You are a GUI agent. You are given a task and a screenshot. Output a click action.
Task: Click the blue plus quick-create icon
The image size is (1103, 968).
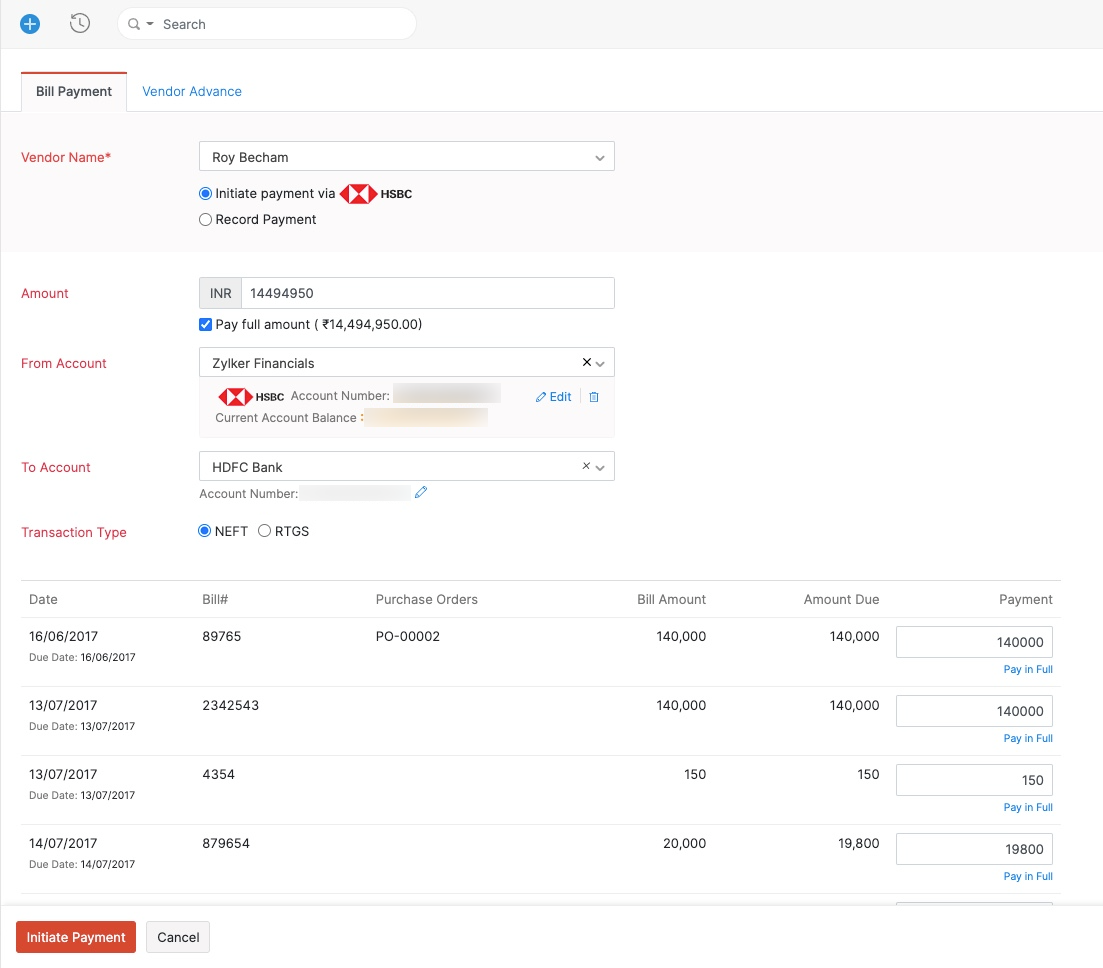click(x=30, y=24)
